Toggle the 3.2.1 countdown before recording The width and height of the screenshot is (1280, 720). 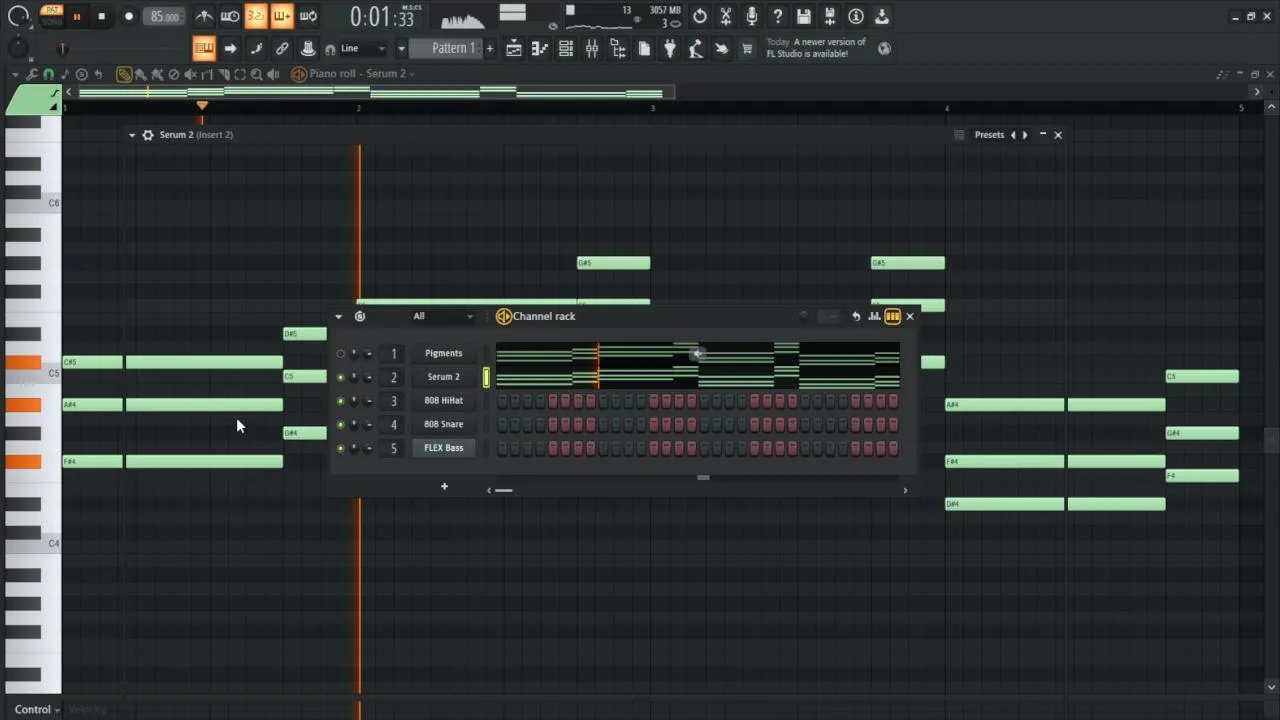[x=256, y=16]
